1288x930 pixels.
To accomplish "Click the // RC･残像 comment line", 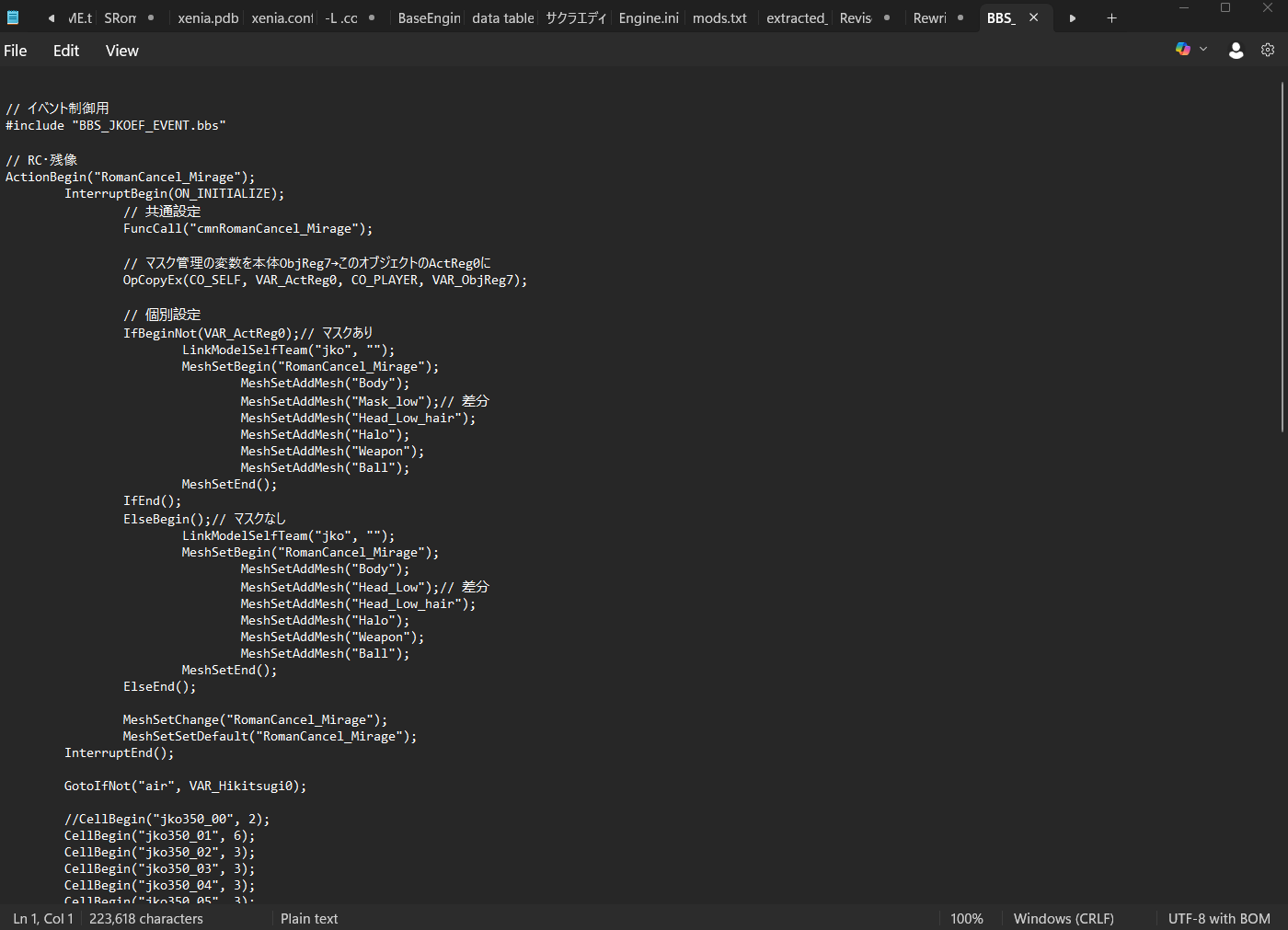I will click(x=41, y=160).
